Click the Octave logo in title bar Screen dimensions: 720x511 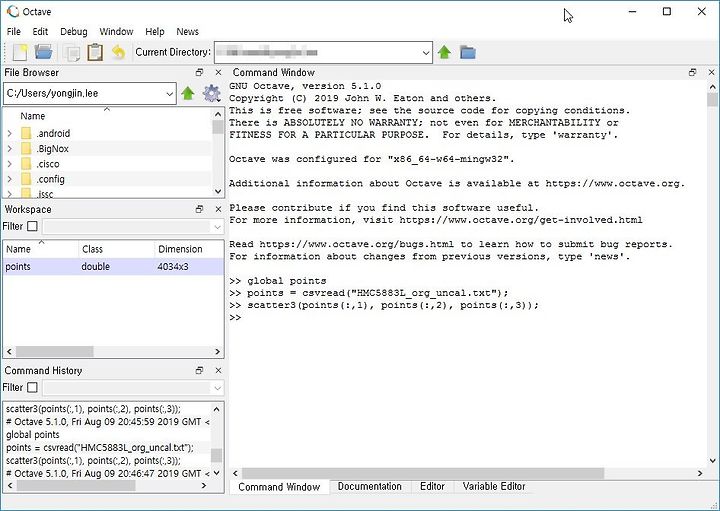click(x=13, y=11)
